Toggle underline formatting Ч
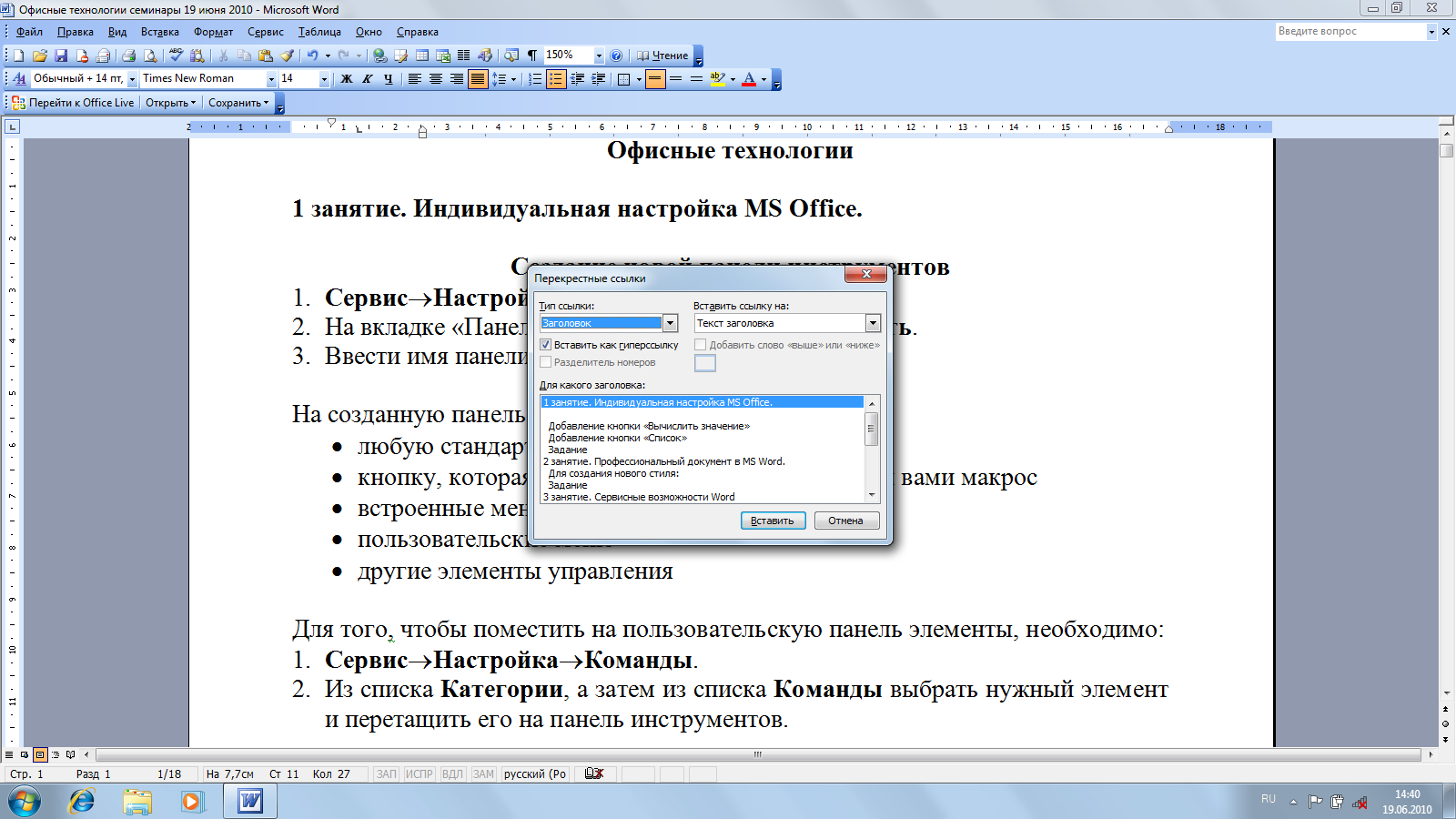Screen dimensions: 1456x819 click(389, 79)
